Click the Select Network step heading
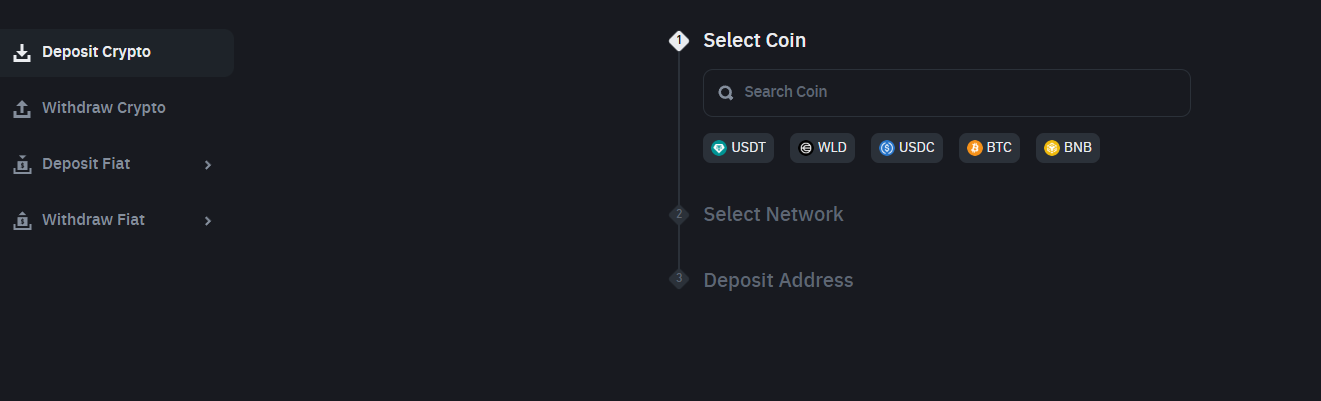This screenshot has width=1321, height=401. click(x=773, y=214)
